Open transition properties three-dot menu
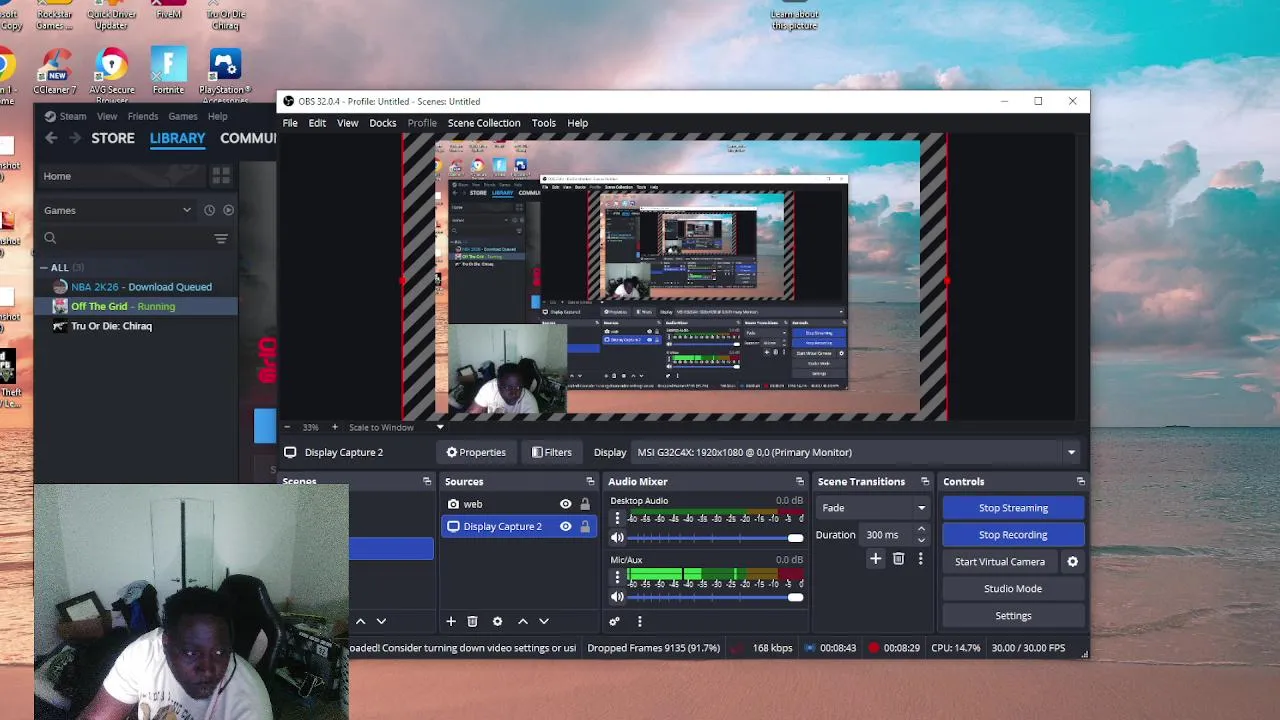 coord(920,559)
